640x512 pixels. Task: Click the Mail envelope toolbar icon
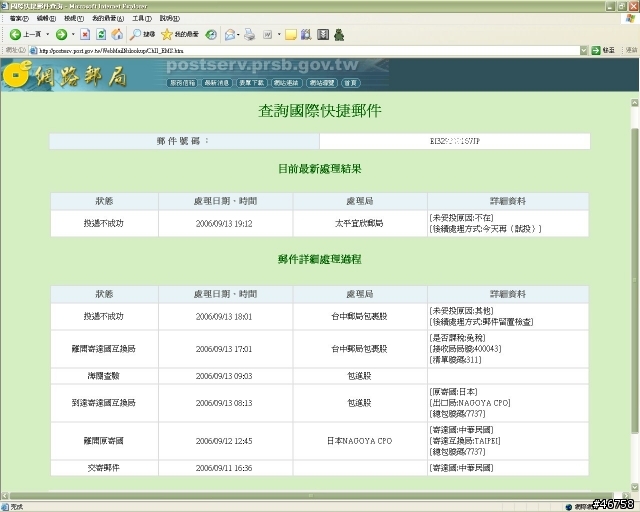(230, 35)
